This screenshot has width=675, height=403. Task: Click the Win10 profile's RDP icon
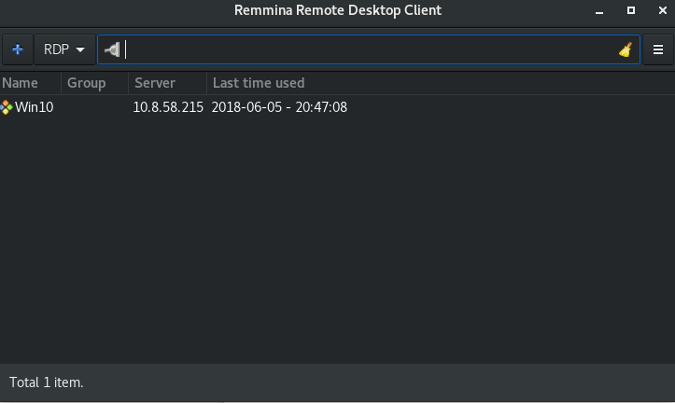click(7, 107)
